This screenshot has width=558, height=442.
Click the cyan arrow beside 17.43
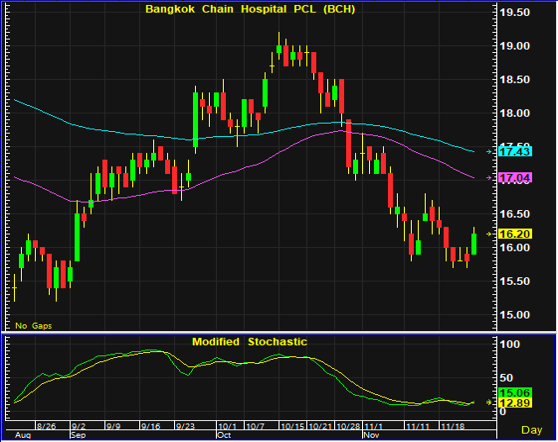(x=489, y=152)
